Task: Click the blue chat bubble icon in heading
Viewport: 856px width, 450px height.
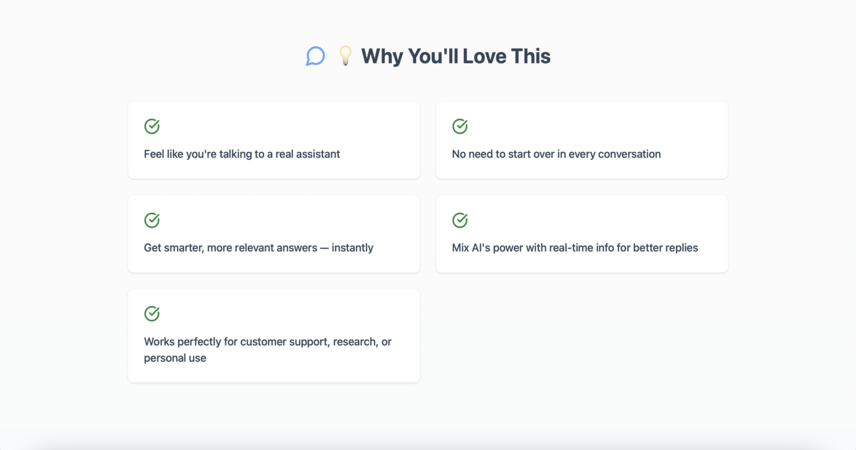Action: point(316,56)
